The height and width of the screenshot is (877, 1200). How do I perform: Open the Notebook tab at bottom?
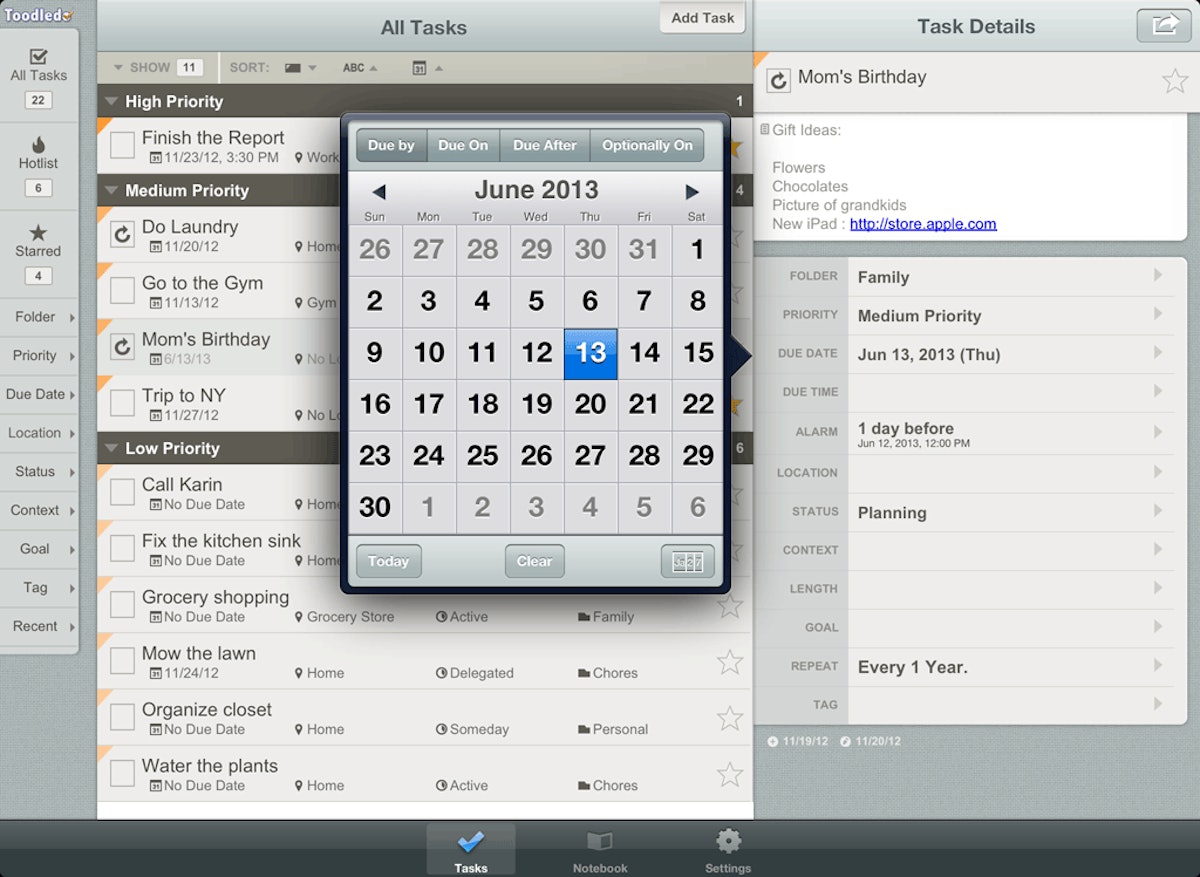click(600, 847)
